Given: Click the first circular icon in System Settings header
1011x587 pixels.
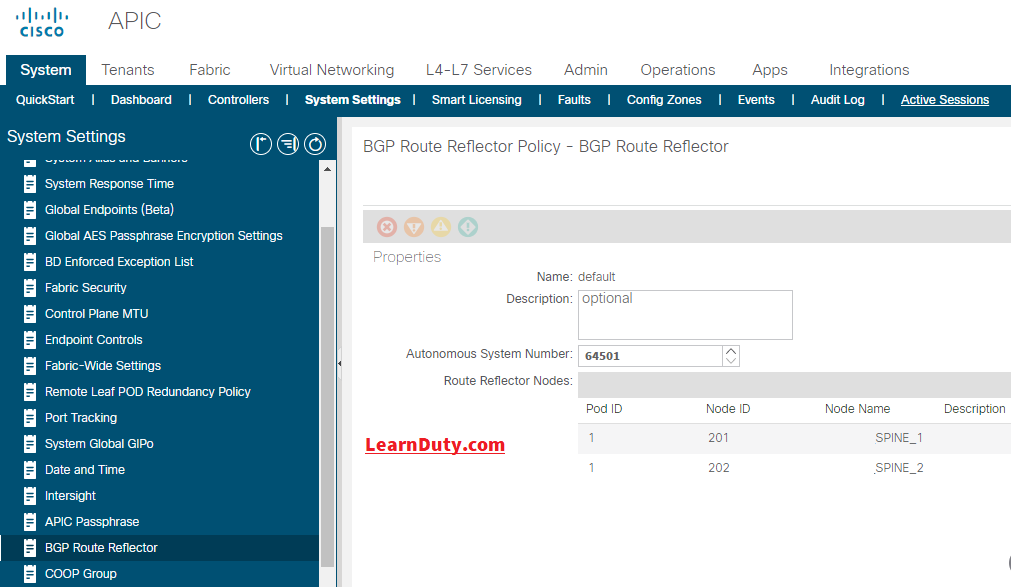Looking at the screenshot, I should point(260,144).
